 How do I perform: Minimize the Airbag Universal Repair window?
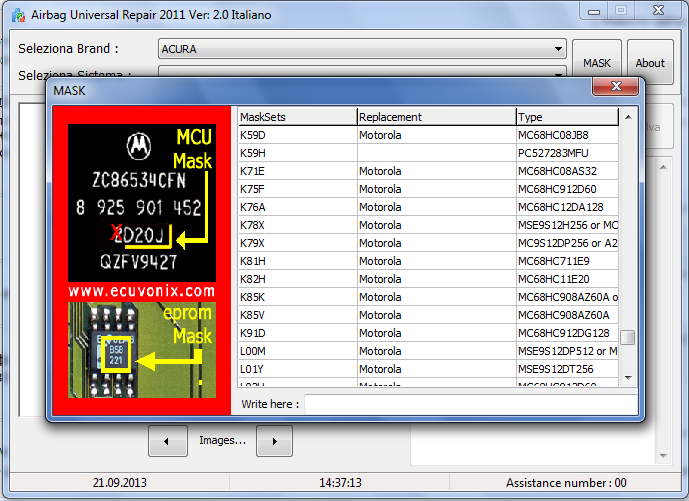(x=594, y=11)
